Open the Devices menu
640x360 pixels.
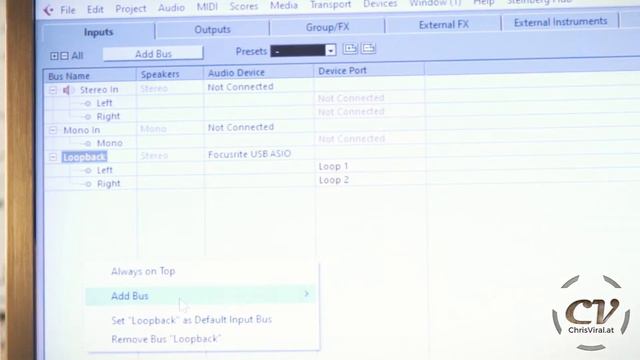tap(380, 3)
